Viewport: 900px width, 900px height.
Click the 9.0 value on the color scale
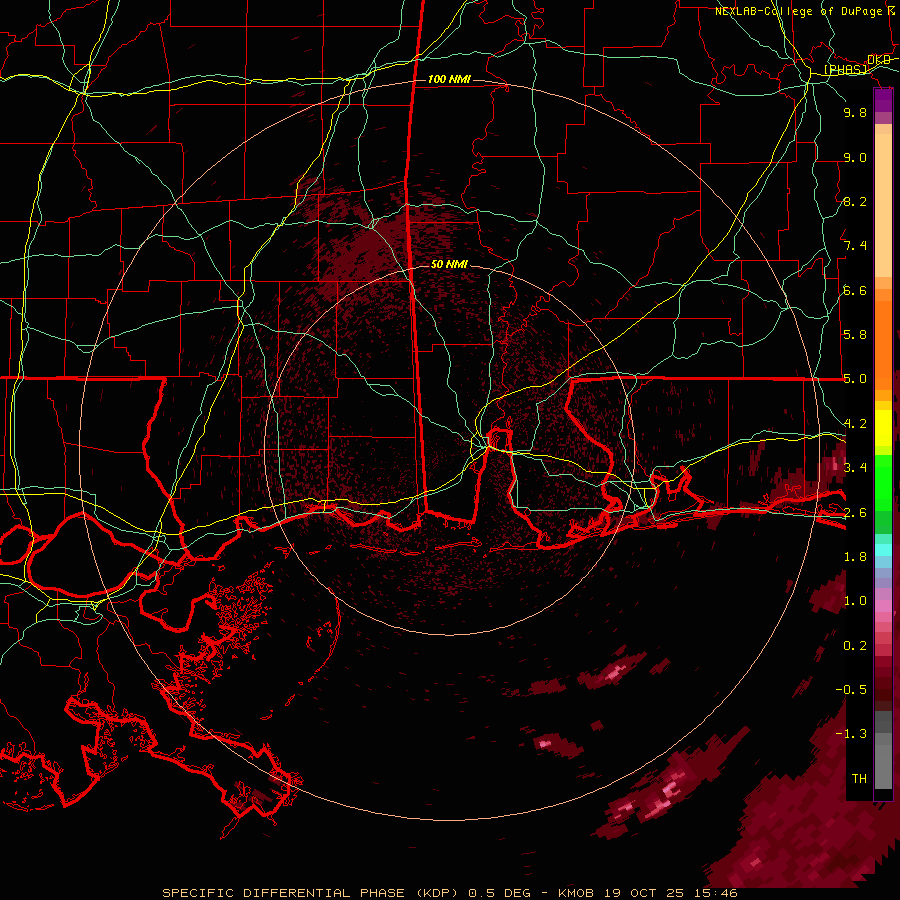click(855, 157)
